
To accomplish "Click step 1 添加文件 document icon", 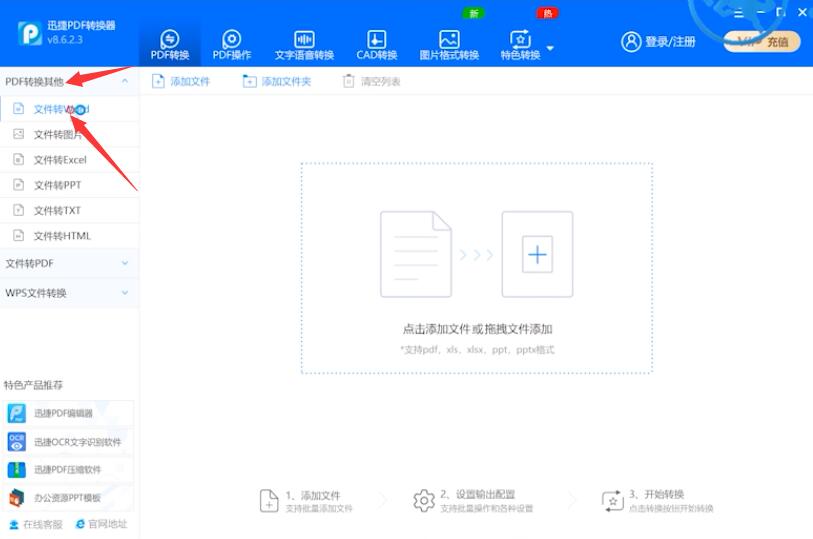I will (269, 501).
